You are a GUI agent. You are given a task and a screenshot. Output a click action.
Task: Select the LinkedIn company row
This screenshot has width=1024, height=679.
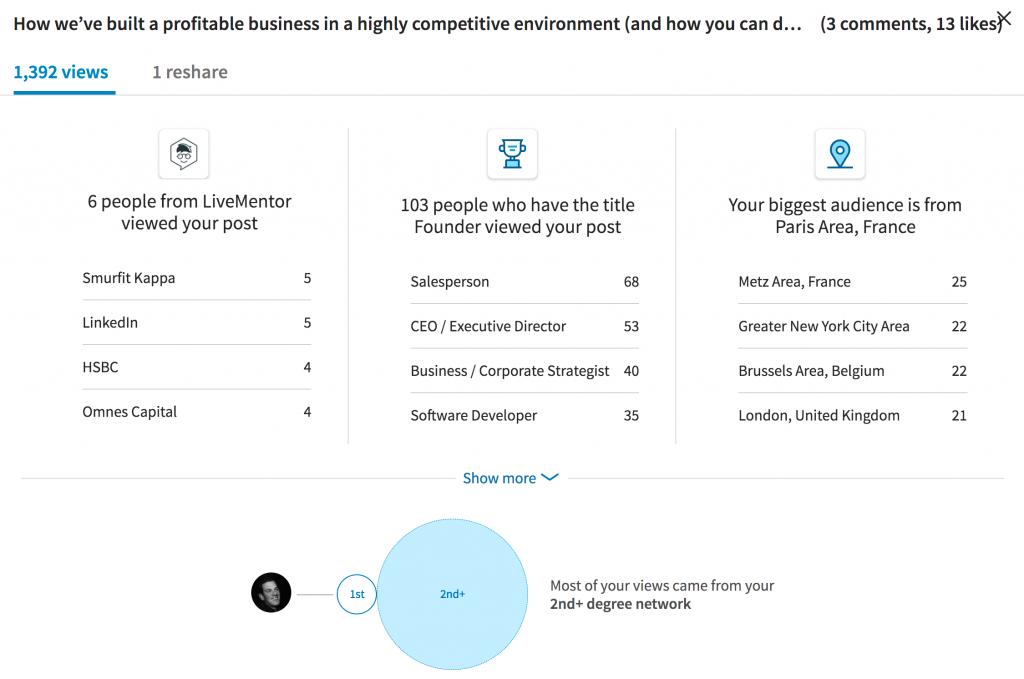pos(196,323)
